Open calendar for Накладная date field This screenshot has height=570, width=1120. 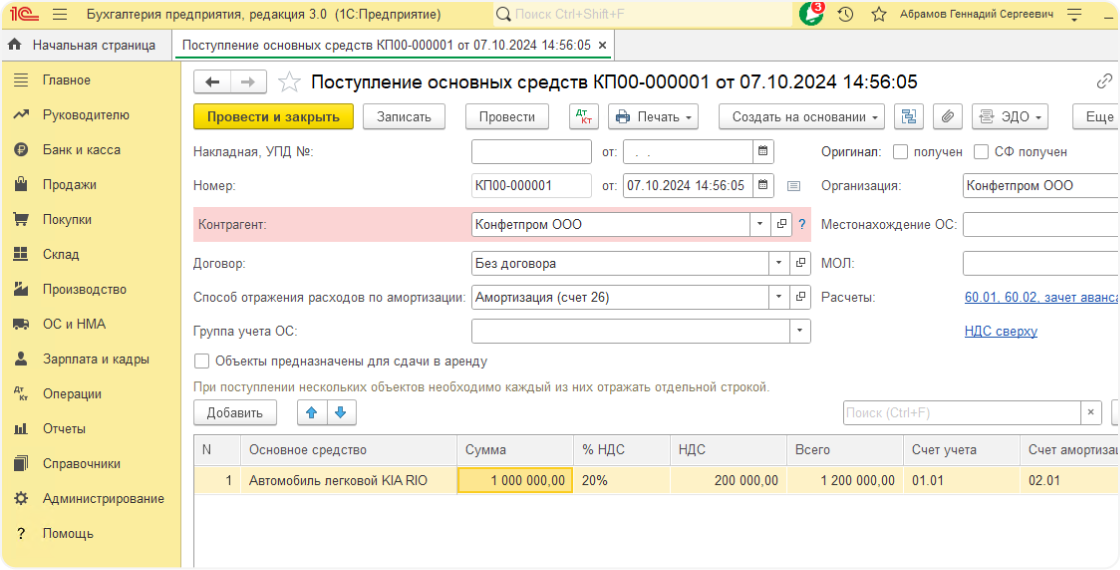click(763, 151)
